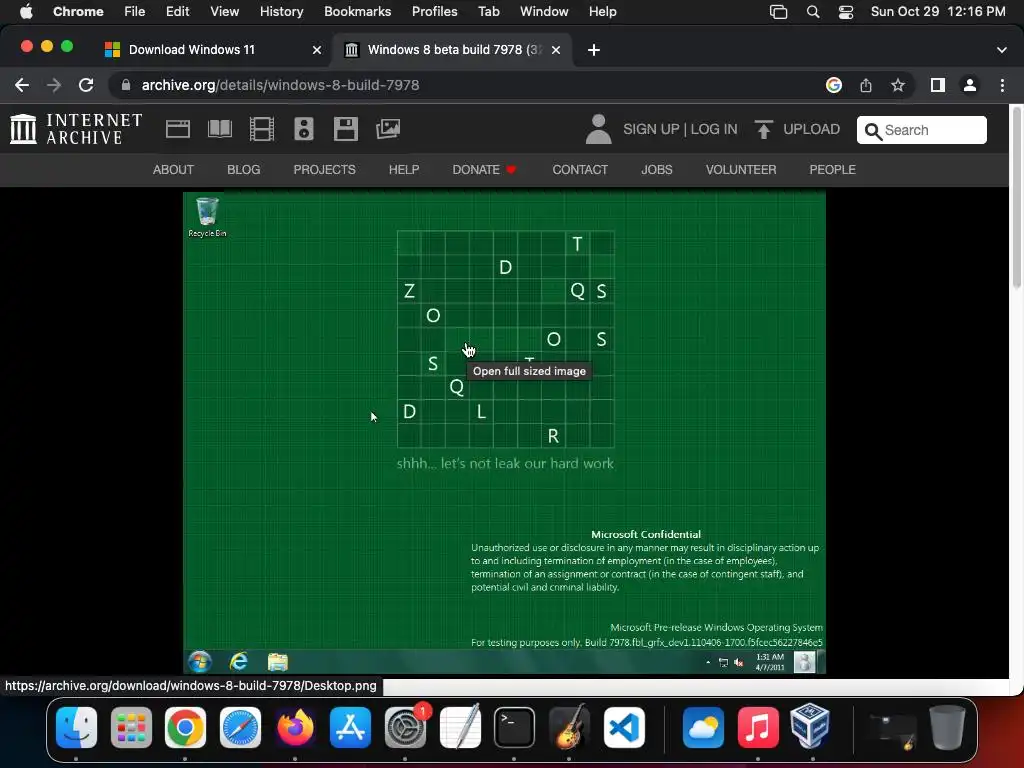1024x768 pixels.
Task: Open the PROJECTS link
Action: [325, 170]
